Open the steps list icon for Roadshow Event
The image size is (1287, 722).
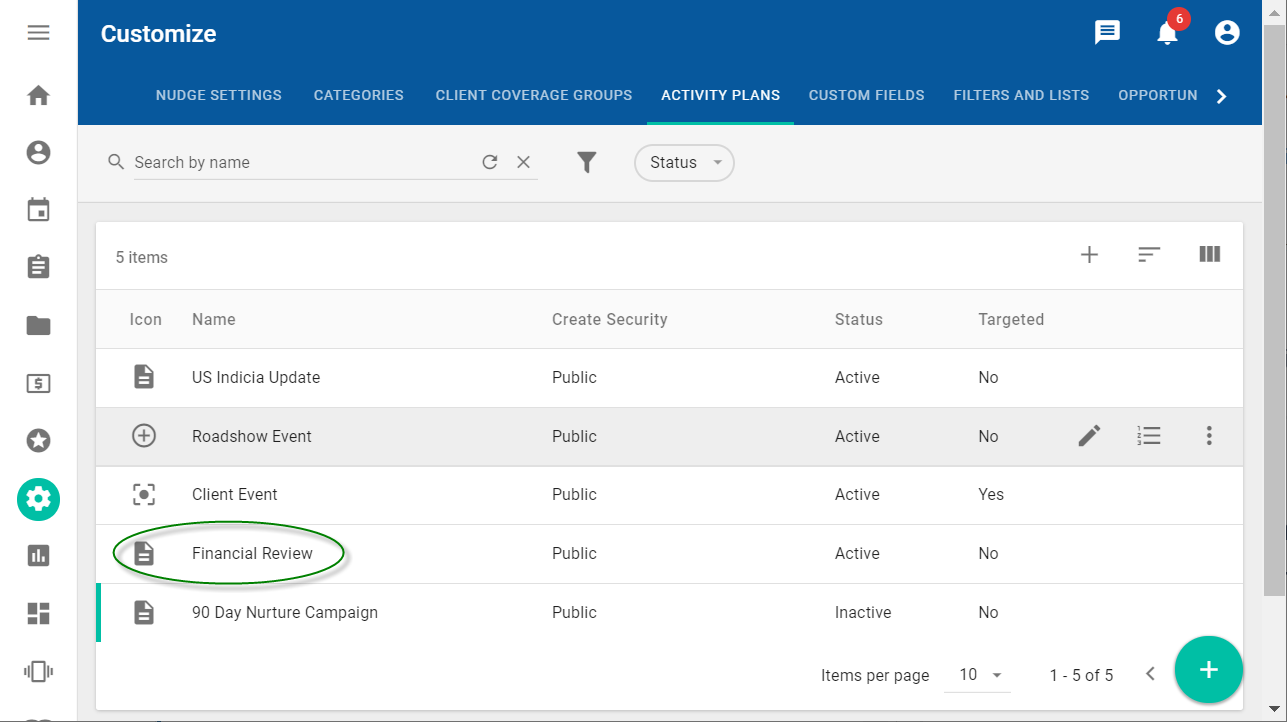click(1149, 436)
